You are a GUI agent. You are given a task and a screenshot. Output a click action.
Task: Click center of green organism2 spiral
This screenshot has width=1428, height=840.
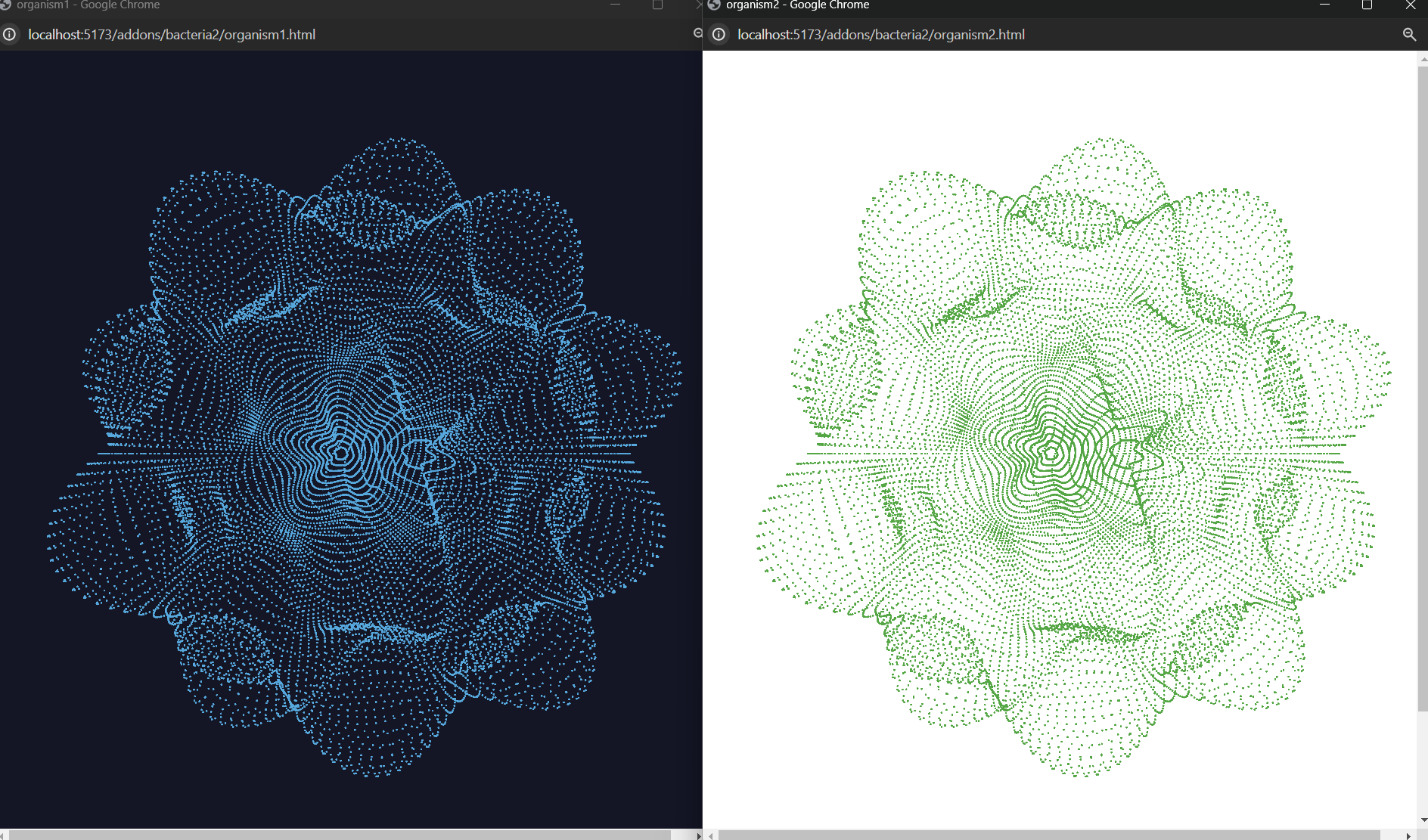pyautogui.click(x=1050, y=454)
